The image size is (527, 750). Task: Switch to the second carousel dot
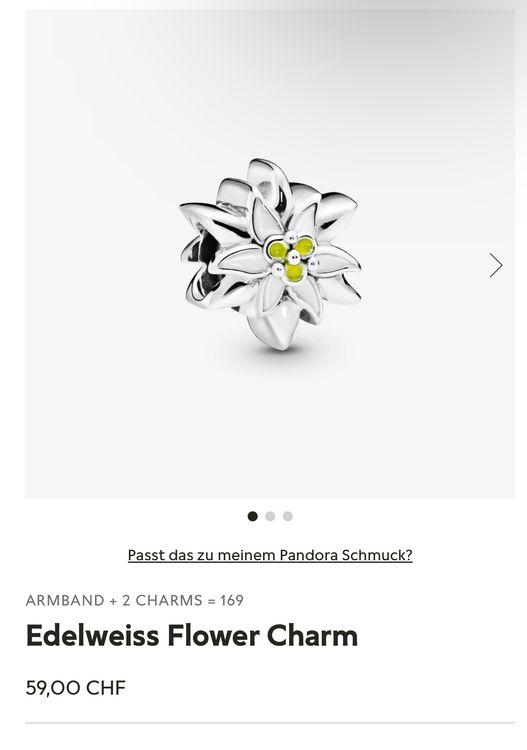click(x=270, y=516)
